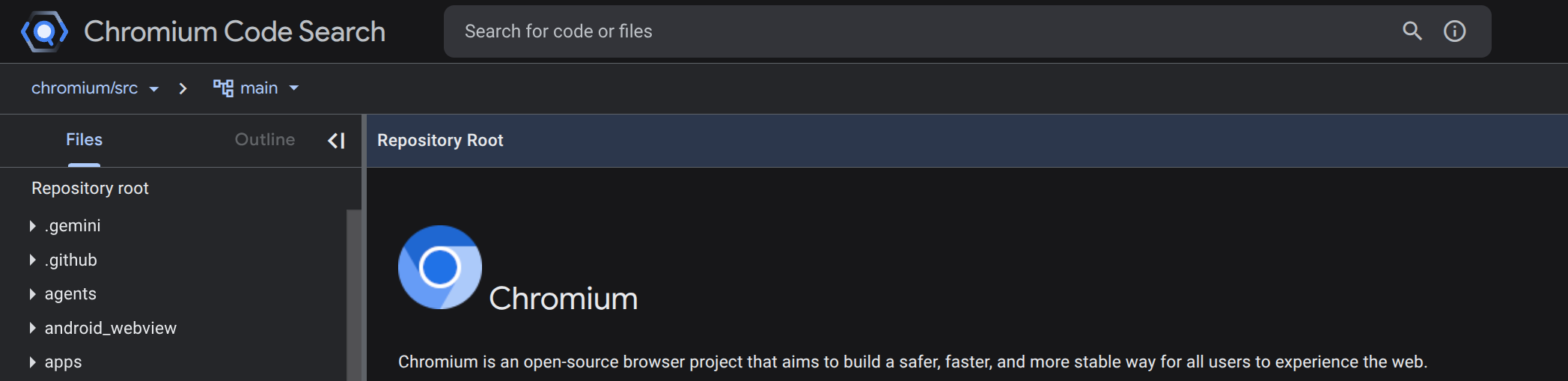Click the branch icon beside main

pyautogui.click(x=223, y=88)
